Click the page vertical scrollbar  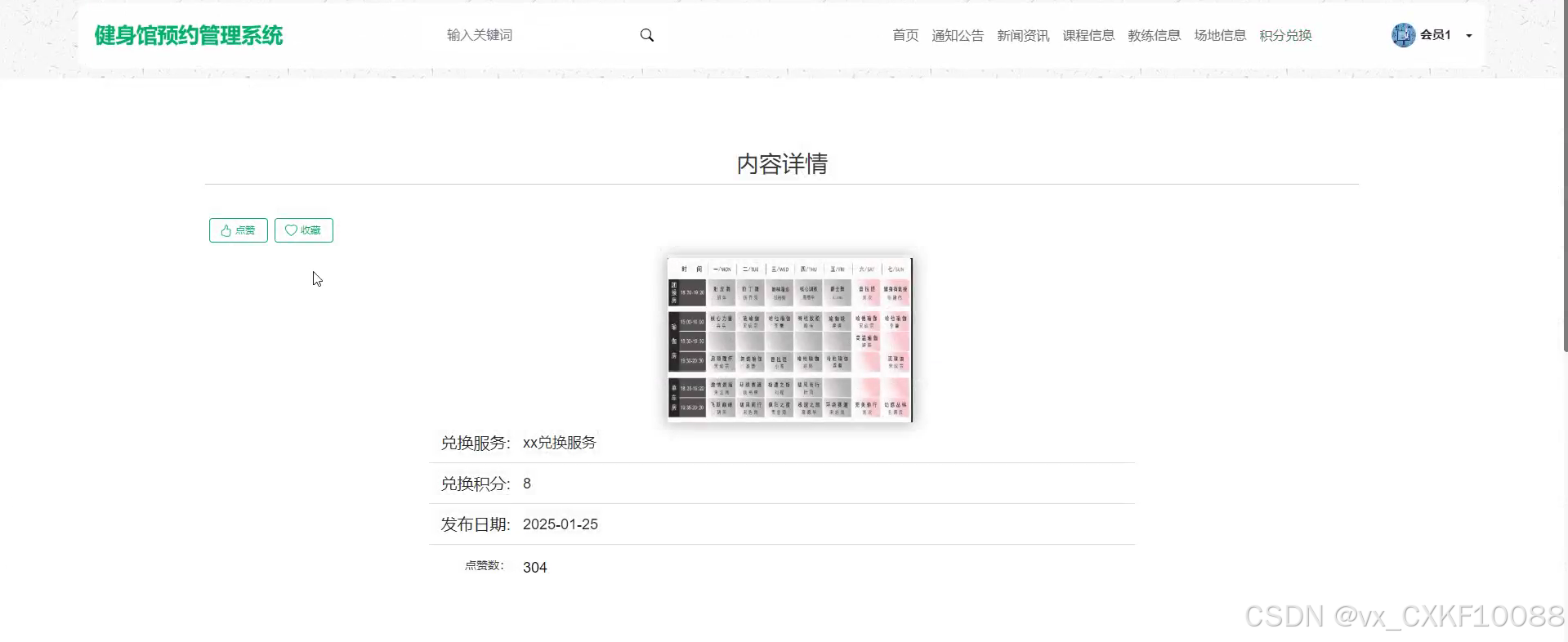[x=1565, y=176]
